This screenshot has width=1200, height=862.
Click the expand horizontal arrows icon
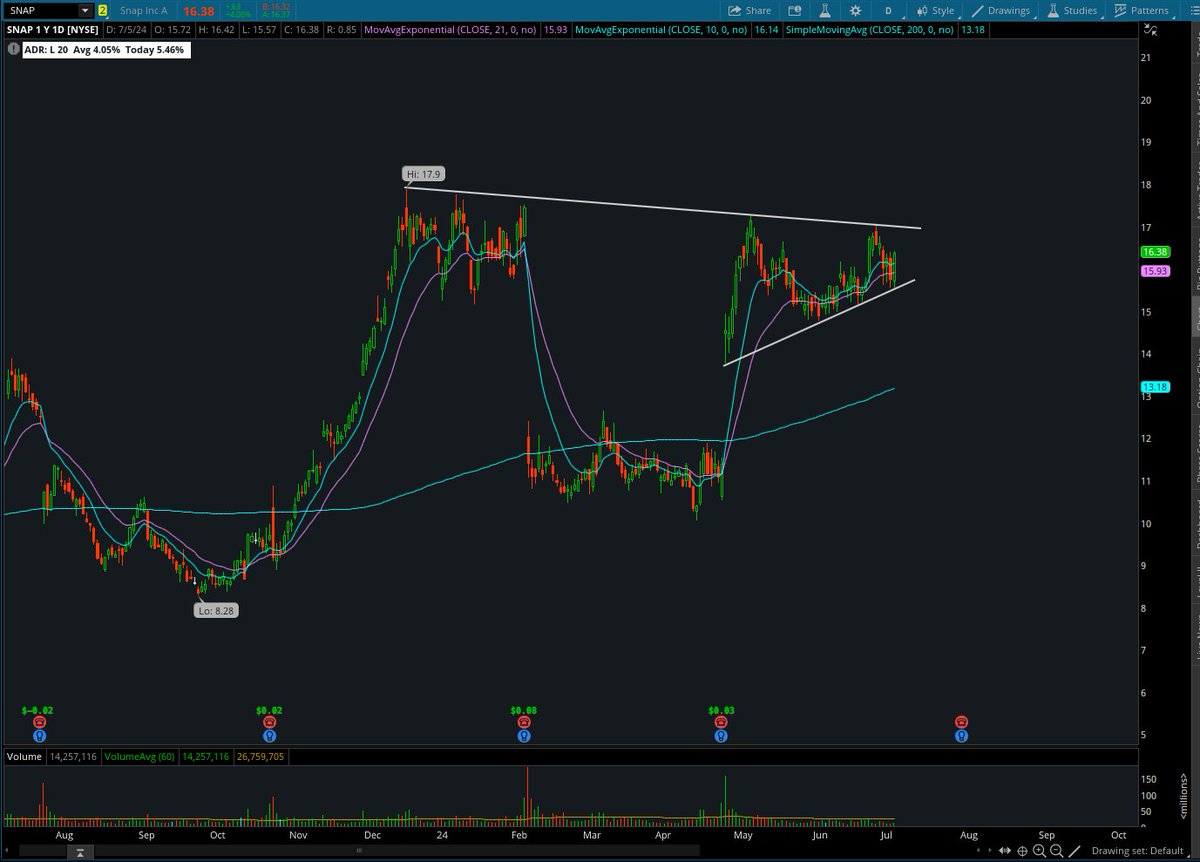point(1006,852)
